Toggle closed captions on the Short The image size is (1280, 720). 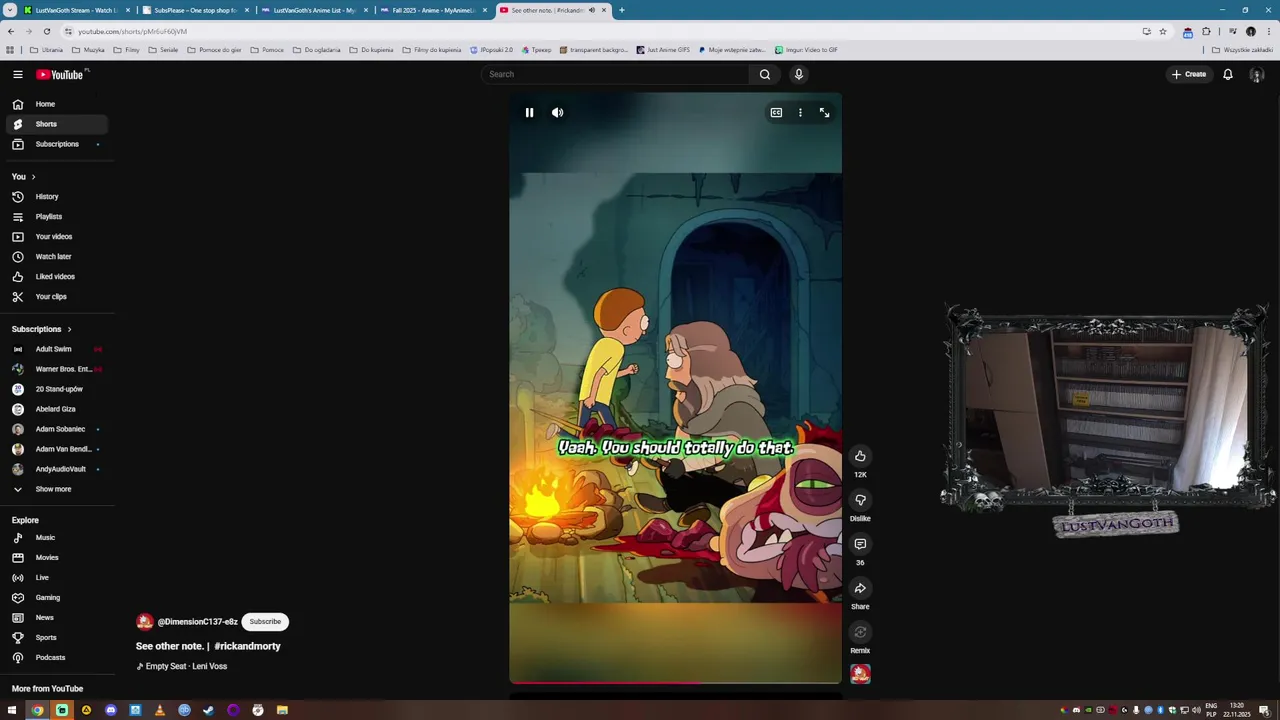[x=776, y=113]
